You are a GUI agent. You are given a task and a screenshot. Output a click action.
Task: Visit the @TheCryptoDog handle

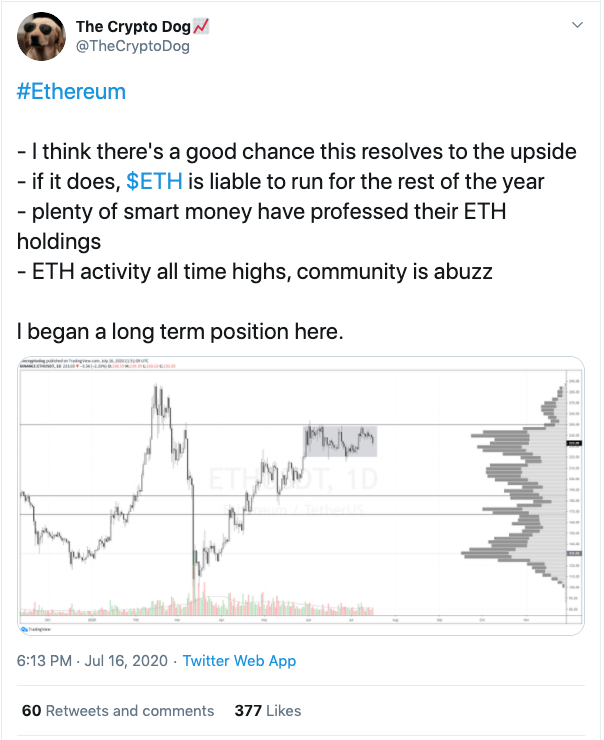click(133, 46)
